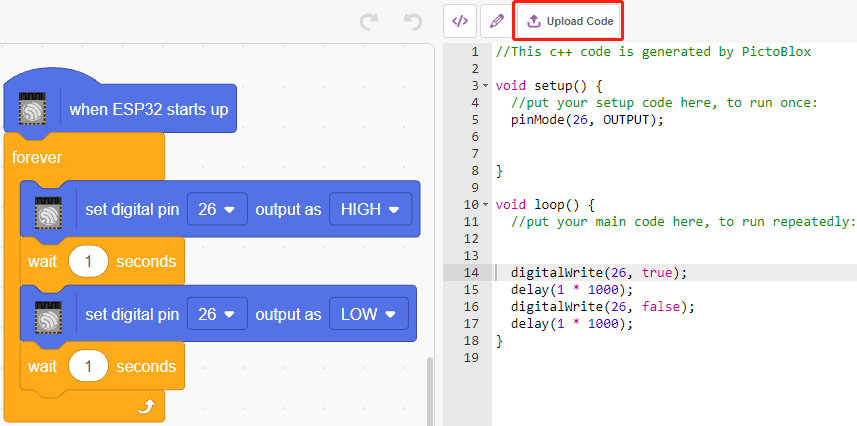Click the second 'wait' block label
Image resolution: width=857 pixels, height=426 pixels.
(x=43, y=366)
